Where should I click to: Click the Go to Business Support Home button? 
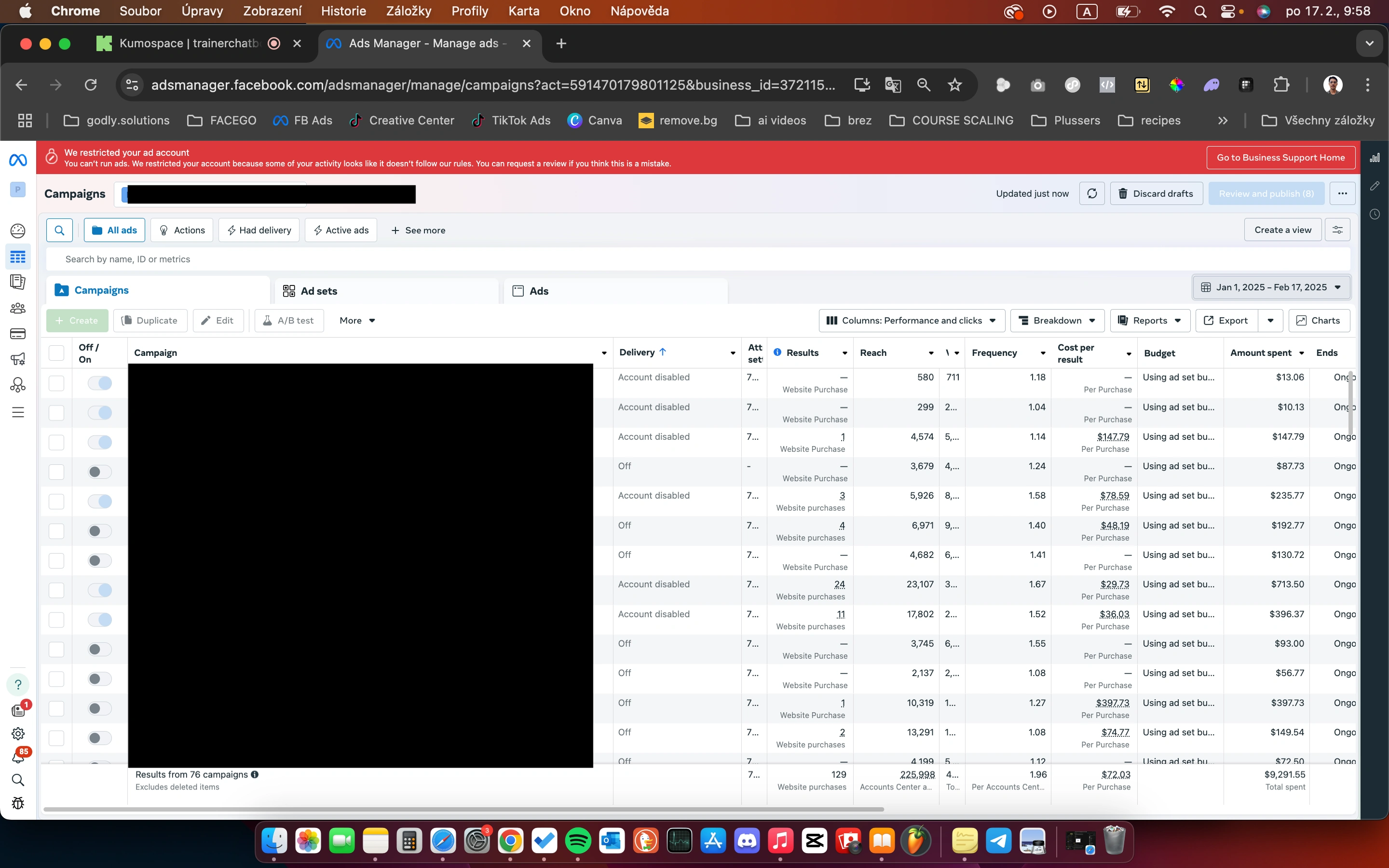click(1280, 157)
